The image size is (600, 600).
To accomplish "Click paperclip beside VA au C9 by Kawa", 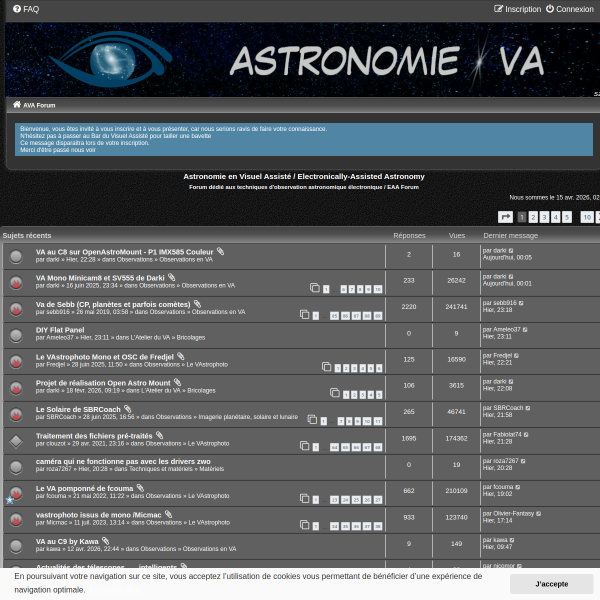I will point(106,540).
